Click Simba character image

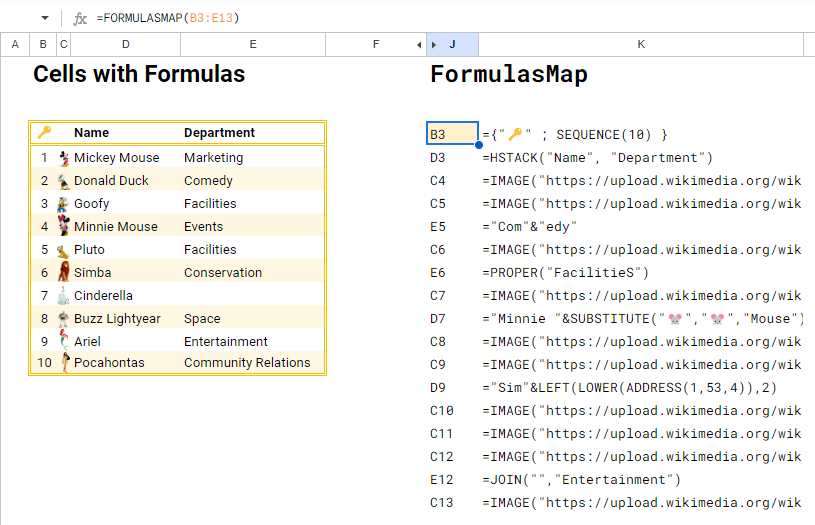pos(63,272)
